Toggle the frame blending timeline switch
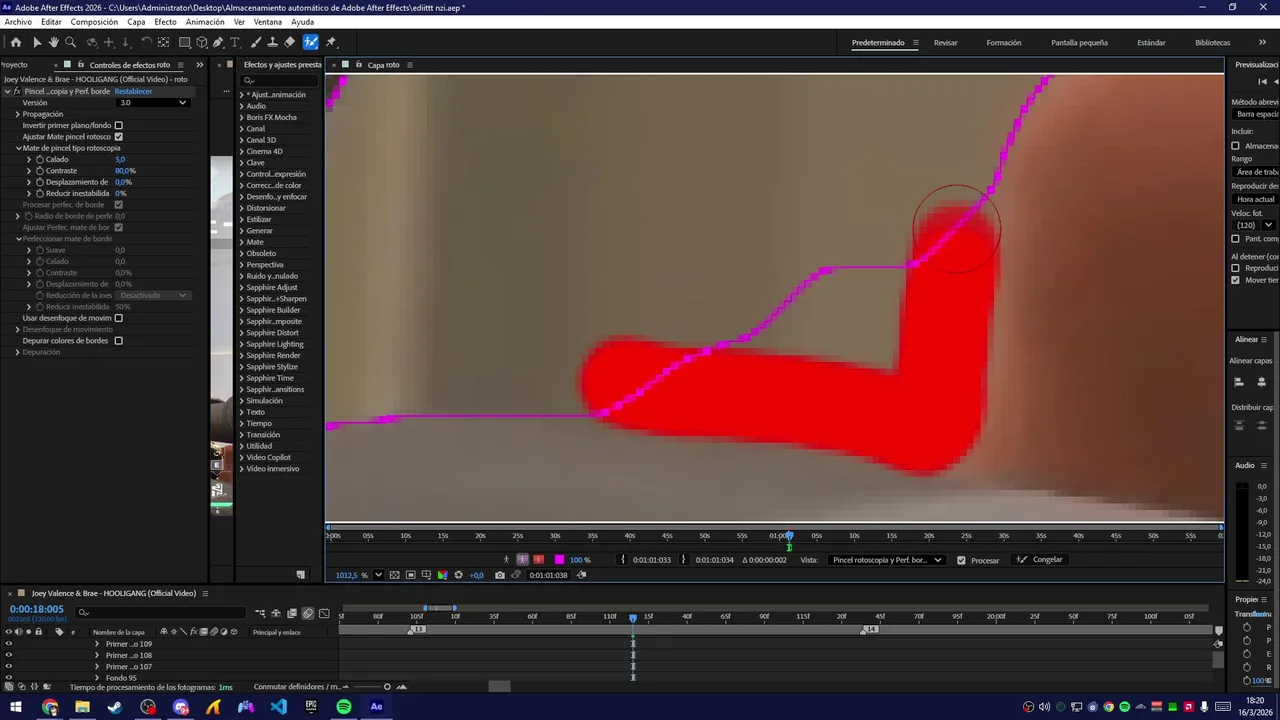 tap(292, 613)
